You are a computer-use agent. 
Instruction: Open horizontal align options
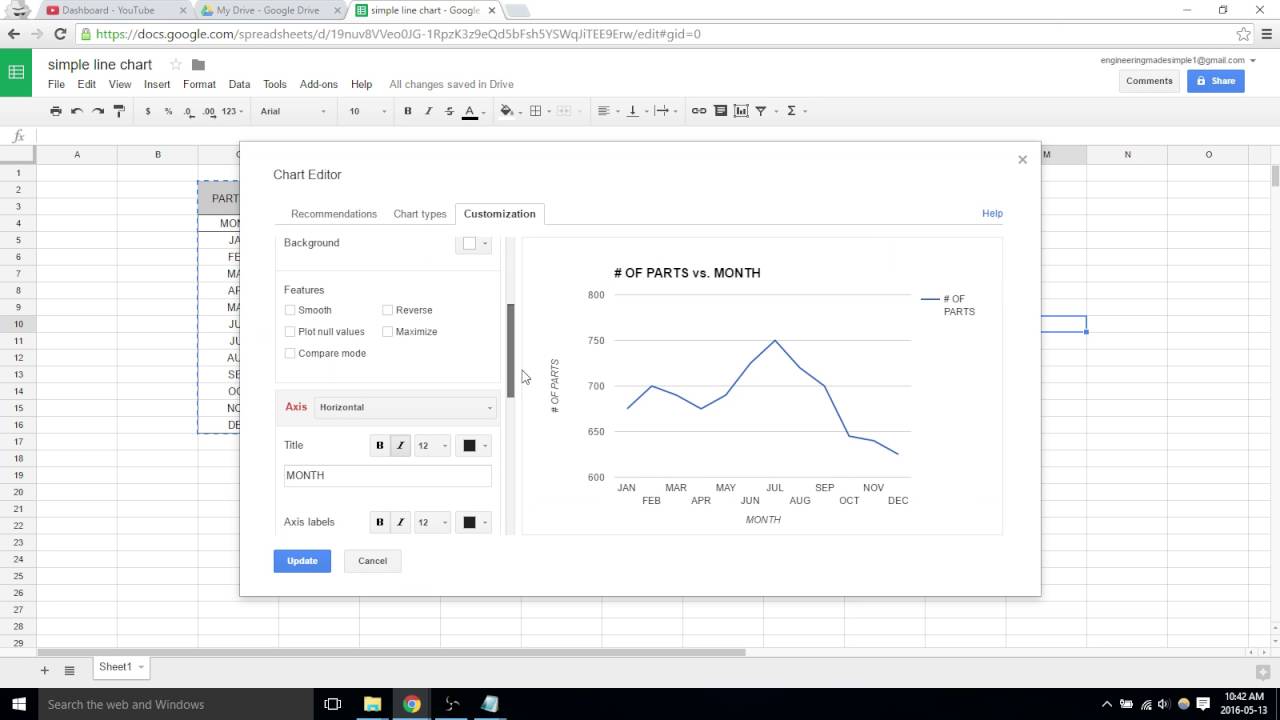point(607,111)
